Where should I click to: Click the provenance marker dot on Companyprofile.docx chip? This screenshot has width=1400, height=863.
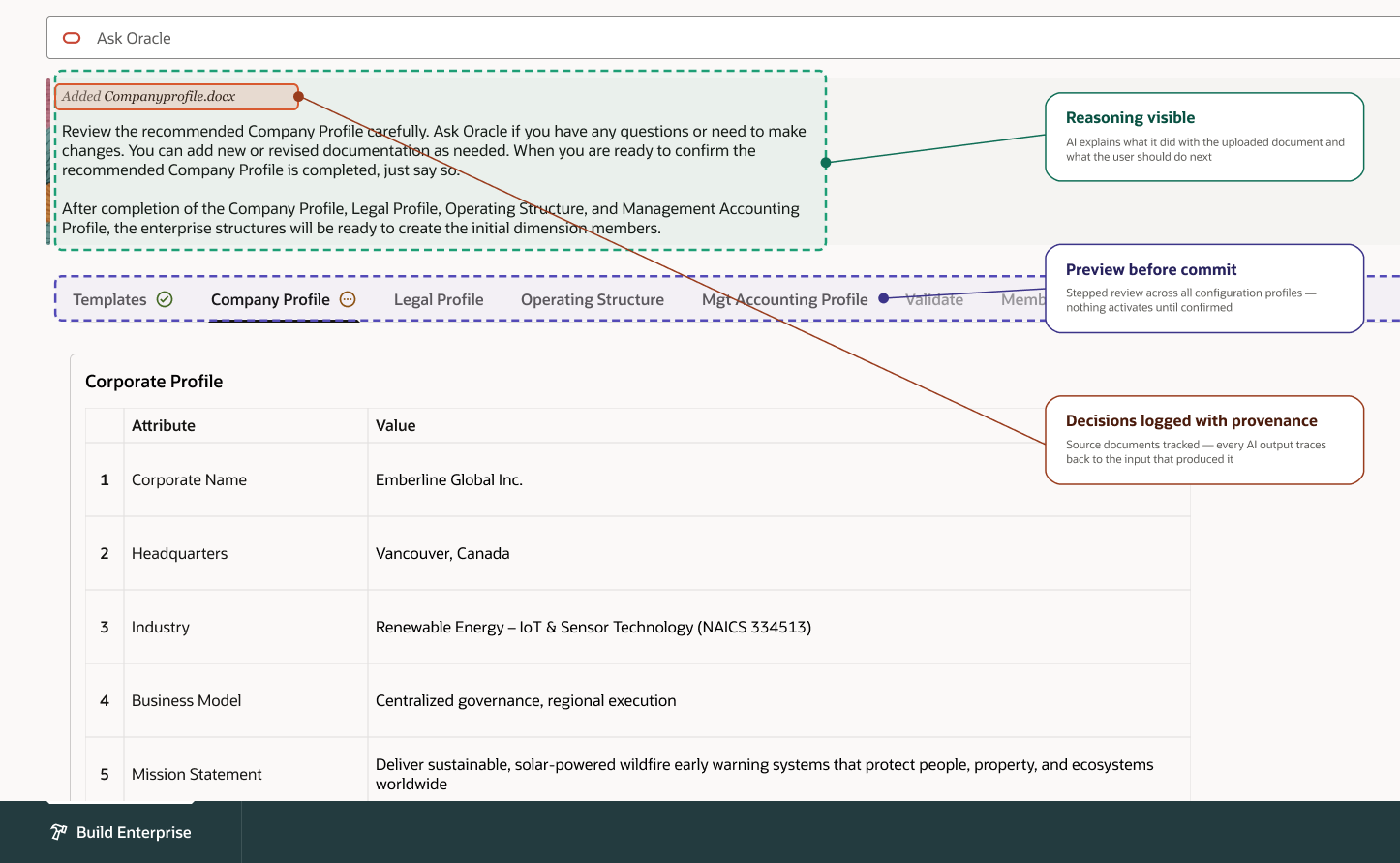tap(299, 97)
